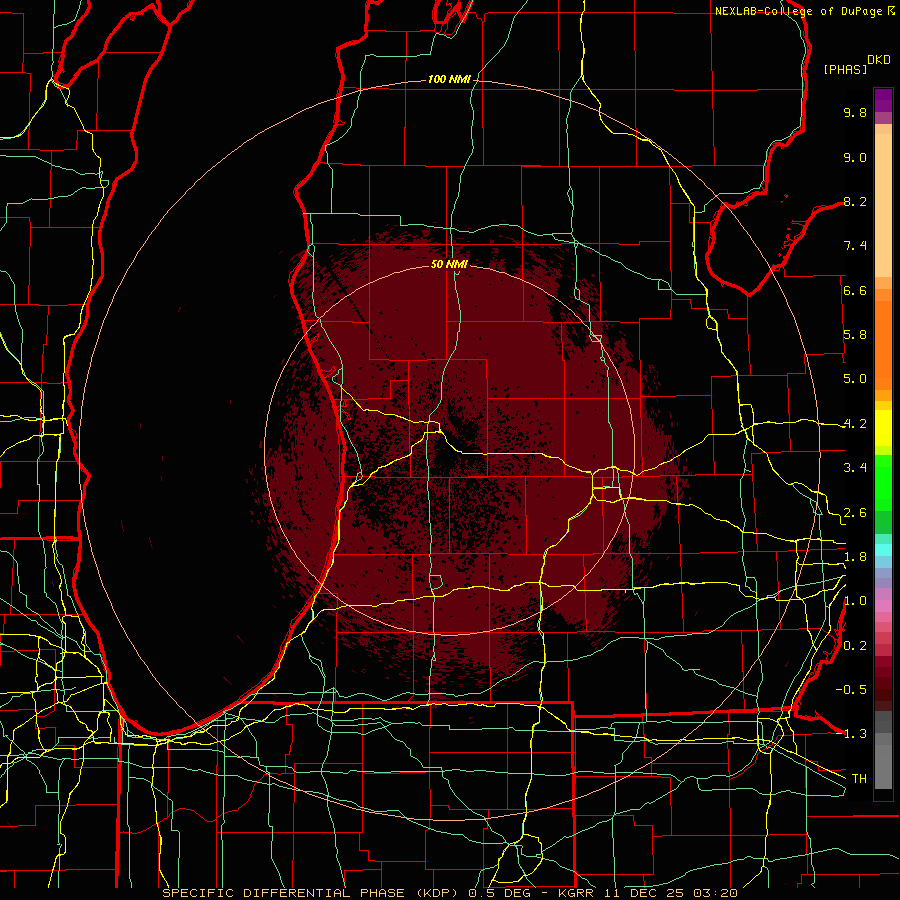Click the 7.4 legend value

[x=855, y=246]
